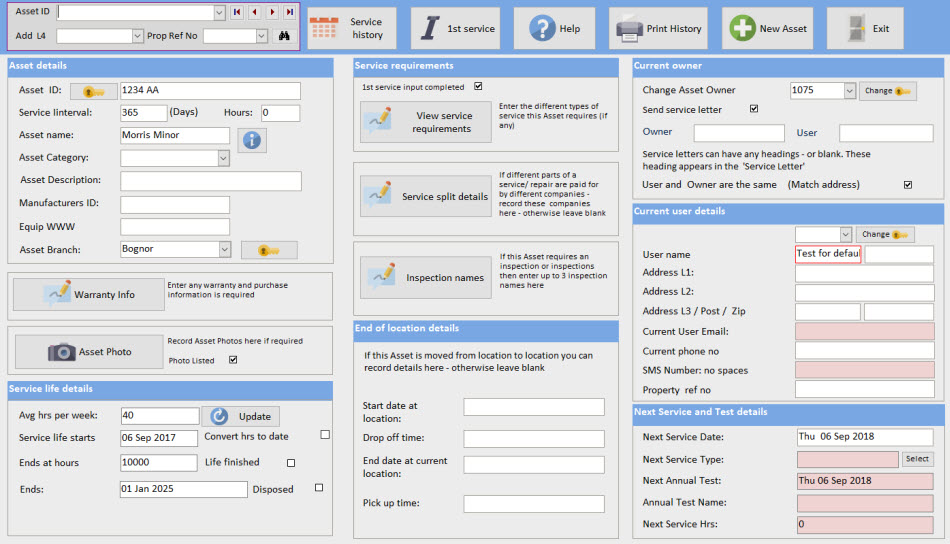950x544 pixels.
Task: Click into the Asset Description field
Action: [x=210, y=181]
